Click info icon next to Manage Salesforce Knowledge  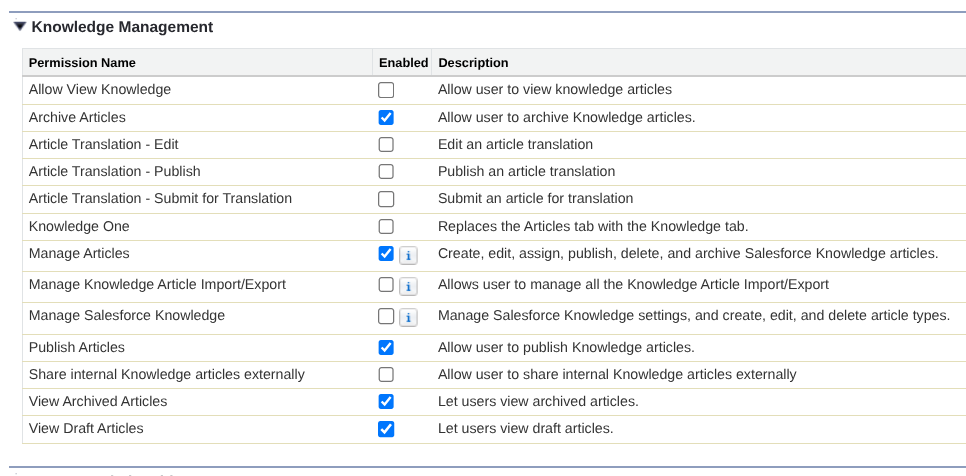coord(408,317)
